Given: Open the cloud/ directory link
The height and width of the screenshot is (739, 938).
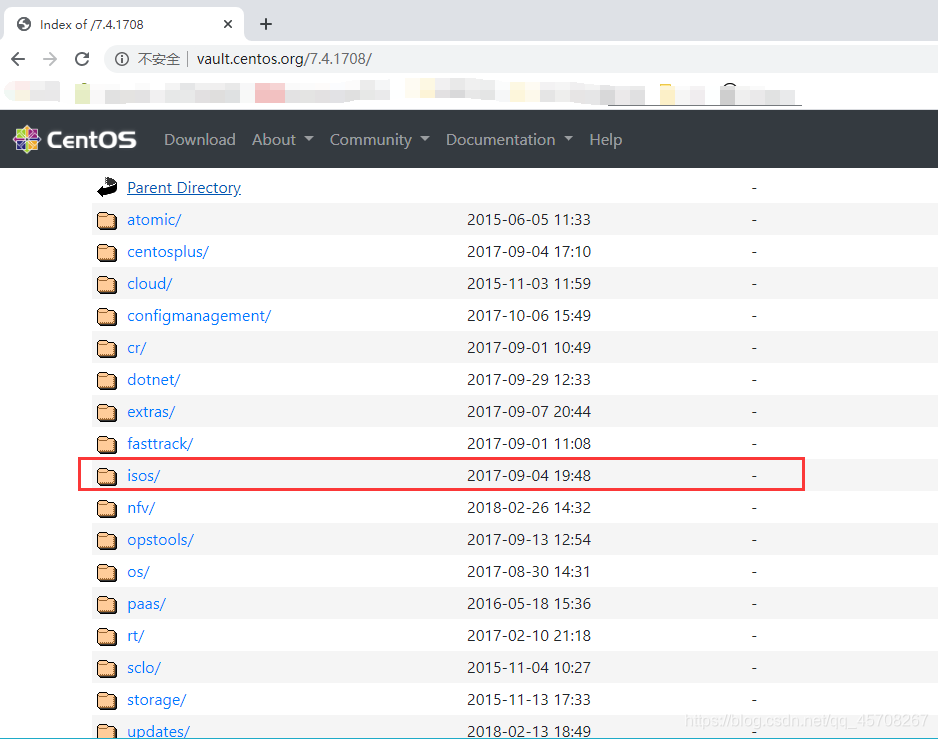Looking at the screenshot, I should coord(150,284).
